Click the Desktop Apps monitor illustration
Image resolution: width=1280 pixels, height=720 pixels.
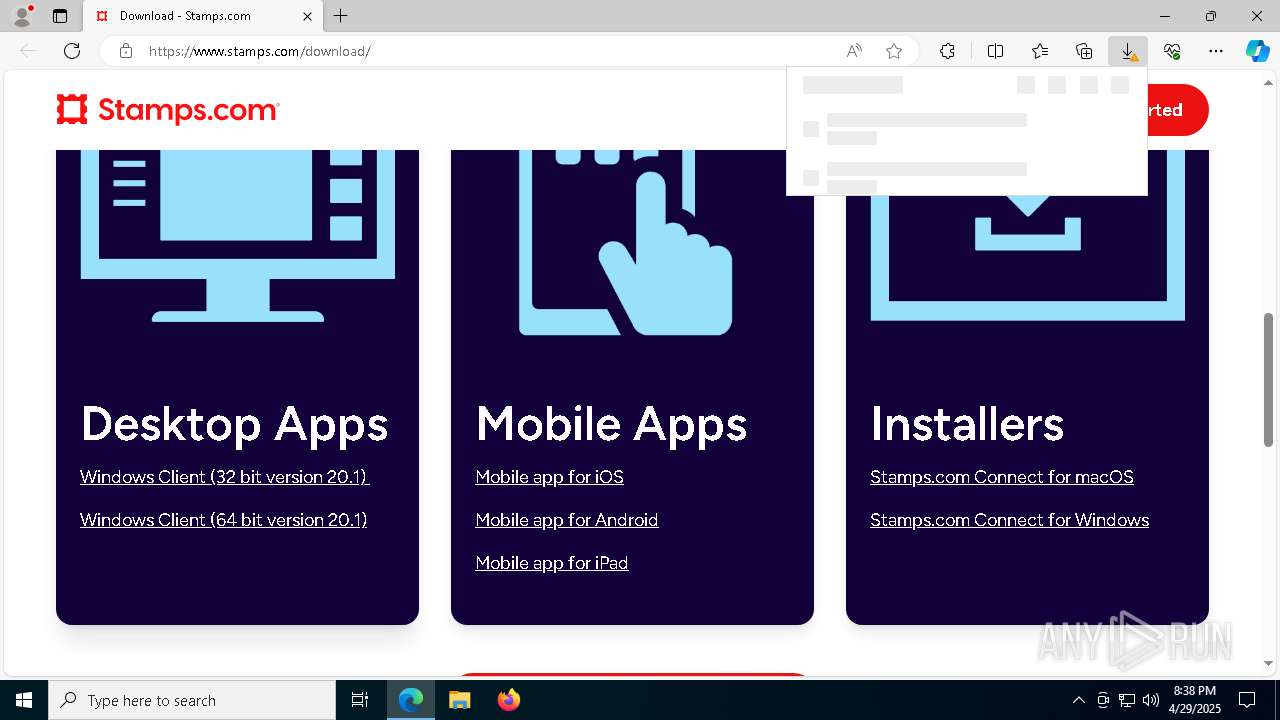coord(238,236)
